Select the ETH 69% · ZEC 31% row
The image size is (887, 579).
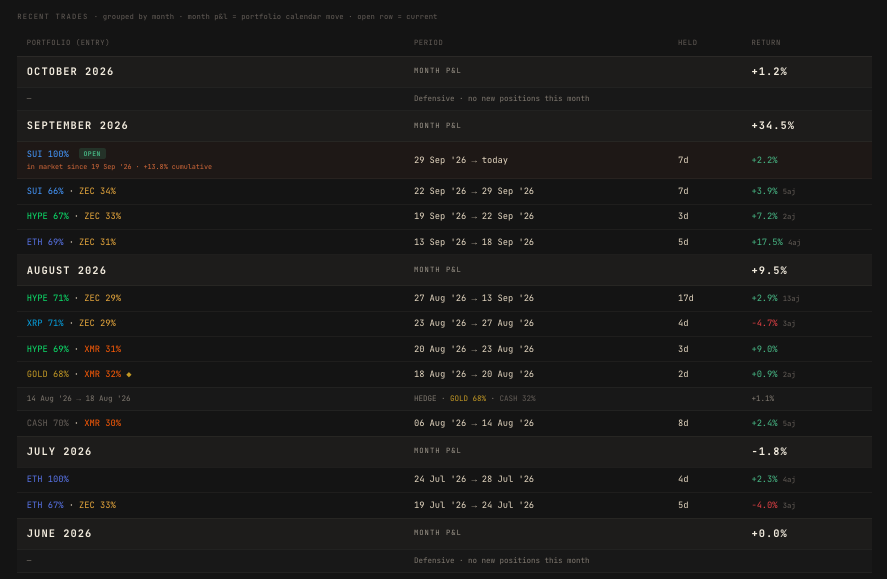point(444,242)
